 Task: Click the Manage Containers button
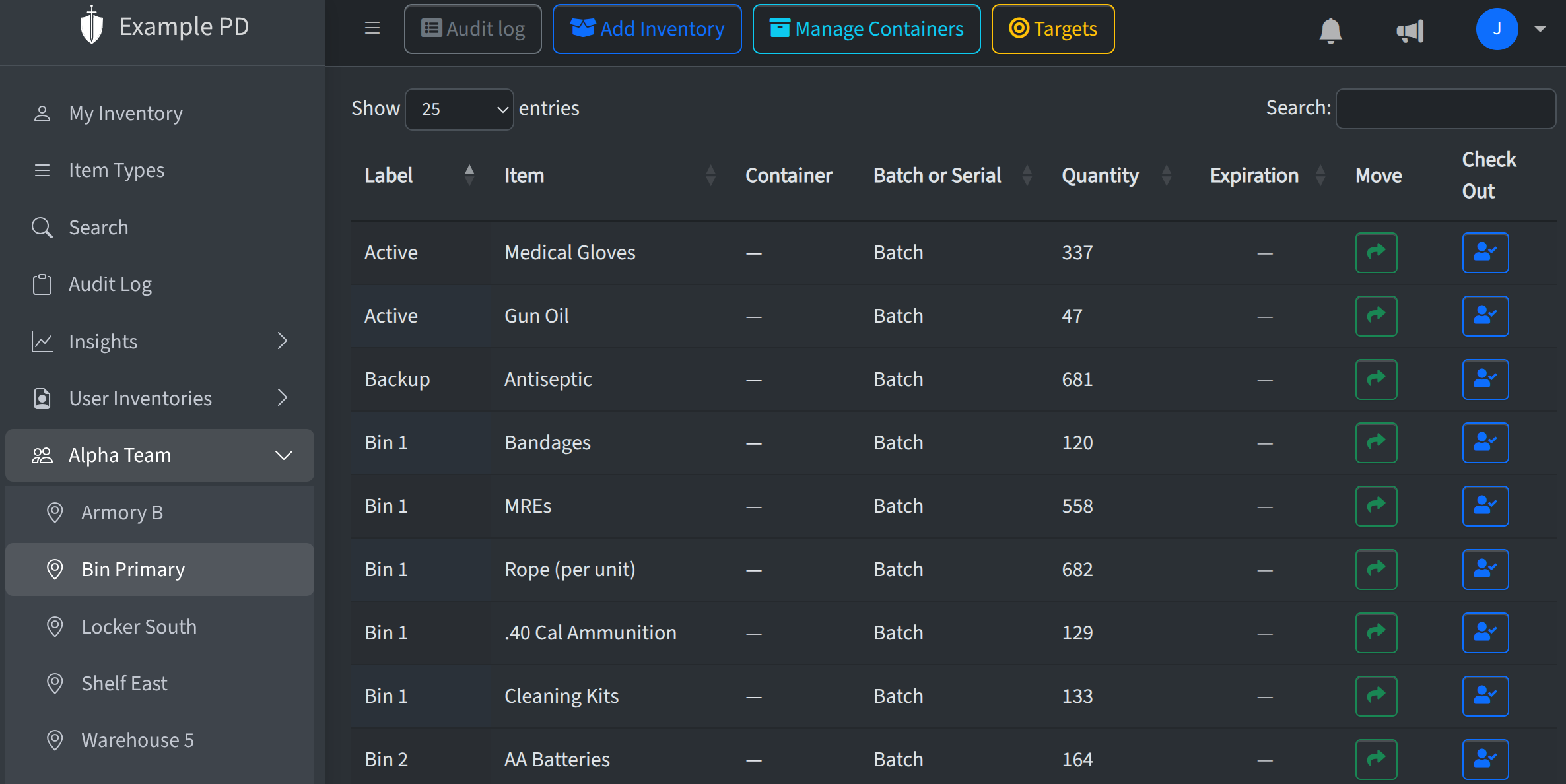866,29
